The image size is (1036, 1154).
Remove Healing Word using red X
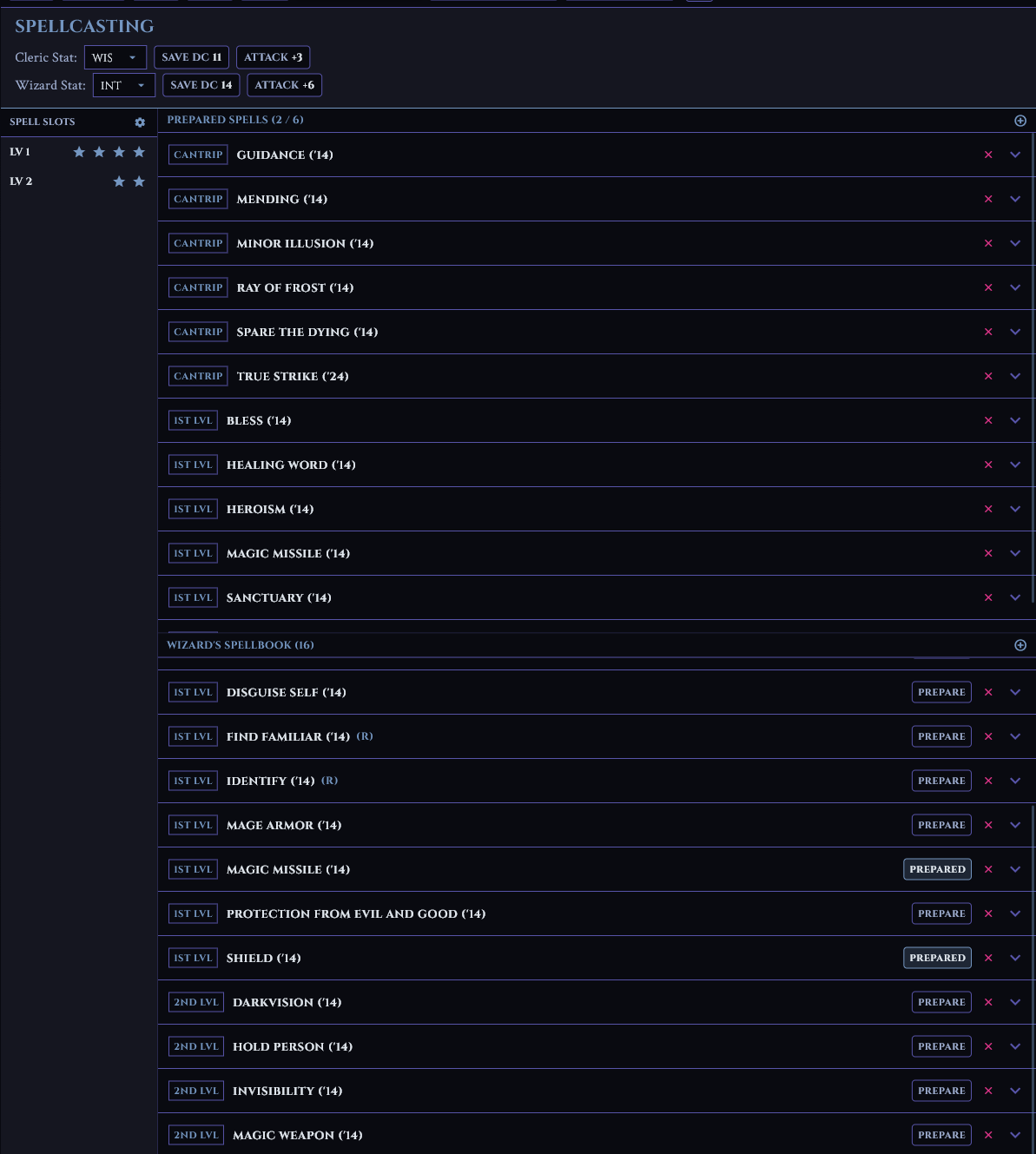[988, 465]
